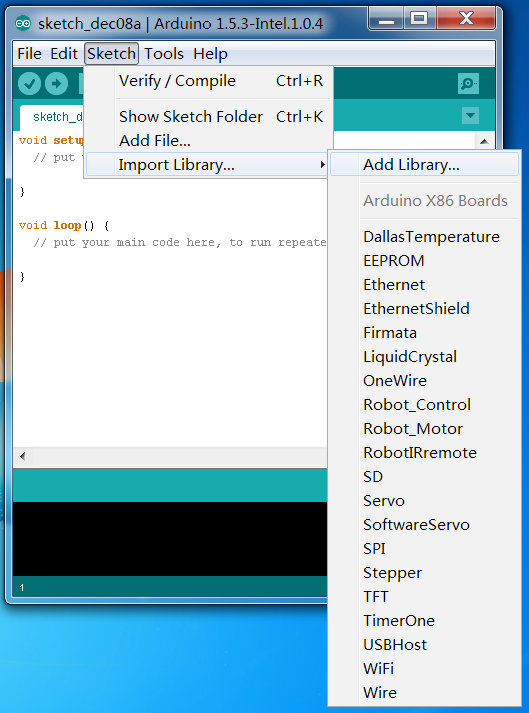Open the File menu
529x713 pixels.
(29, 54)
